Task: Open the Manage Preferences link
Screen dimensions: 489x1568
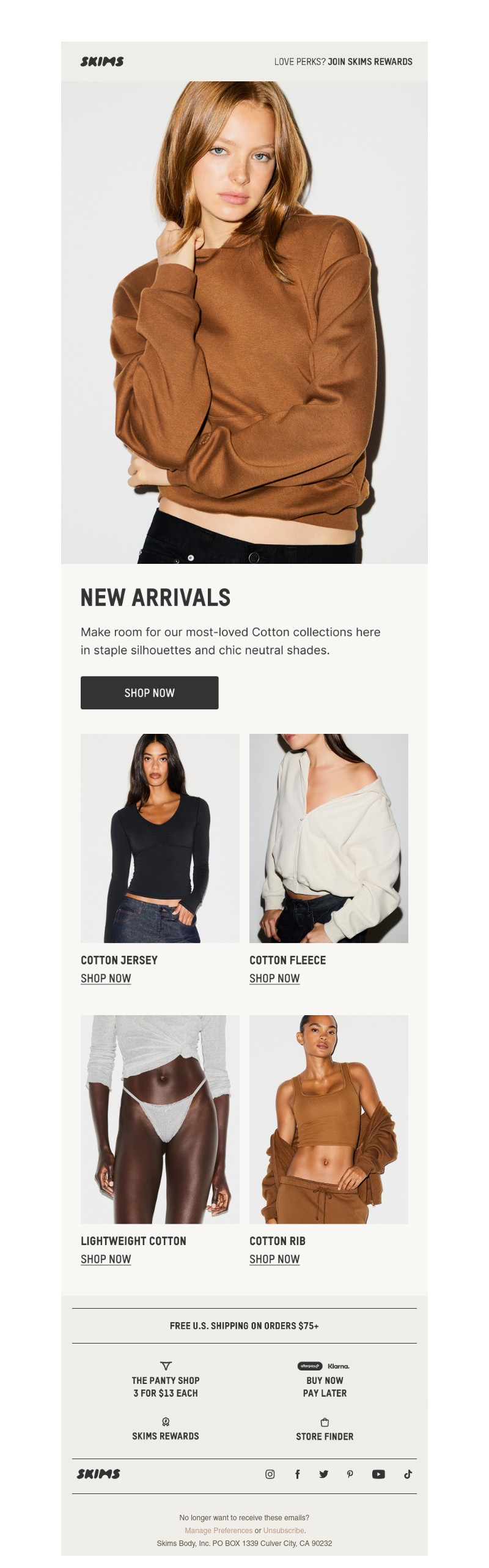Action: coord(219,1530)
